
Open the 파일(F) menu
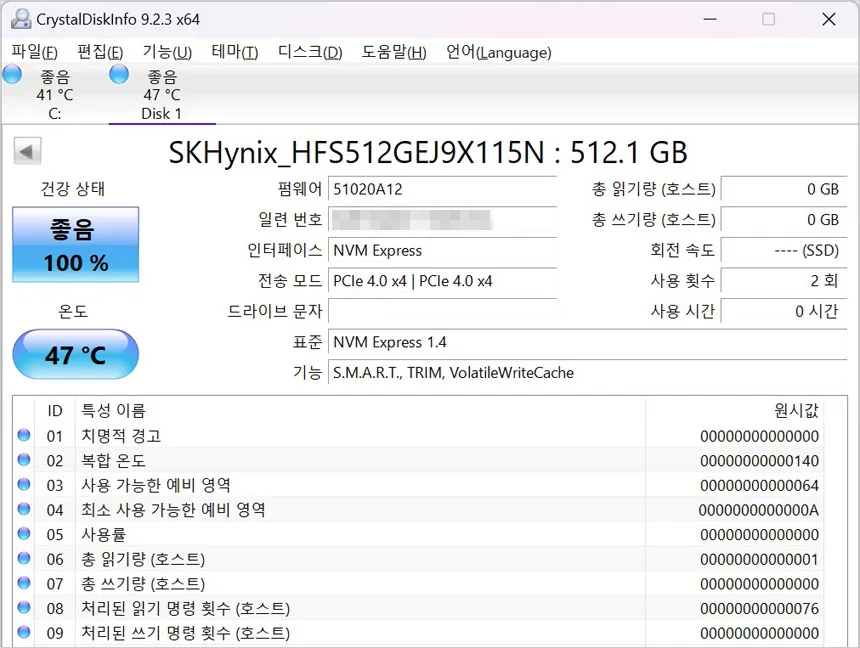click(x=34, y=52)
